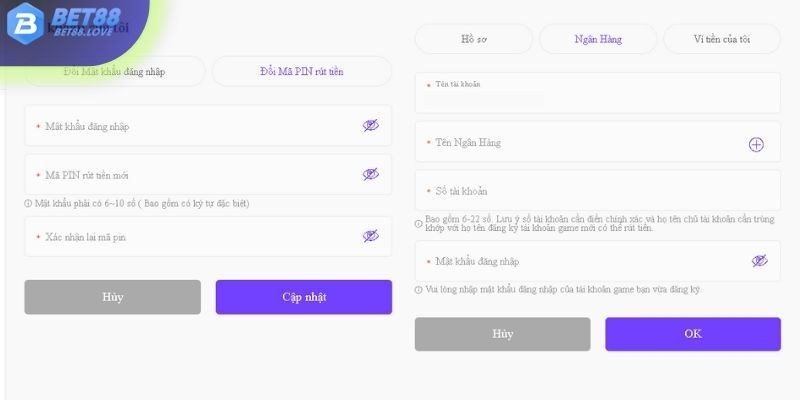Switch to the Hồ sơ tab
The height and width of the screenshot is (400, 800).
(473, 39)
